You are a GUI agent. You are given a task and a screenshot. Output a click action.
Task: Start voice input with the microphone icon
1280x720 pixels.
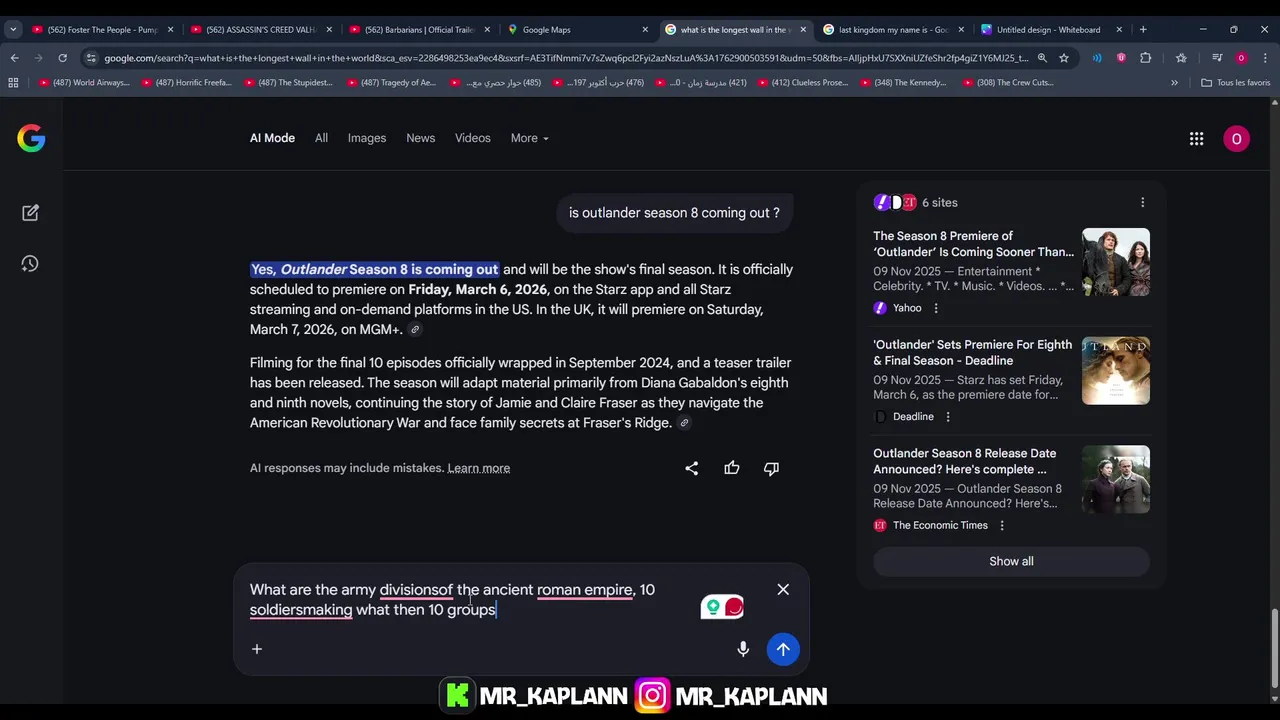click(x=743, y=649)
